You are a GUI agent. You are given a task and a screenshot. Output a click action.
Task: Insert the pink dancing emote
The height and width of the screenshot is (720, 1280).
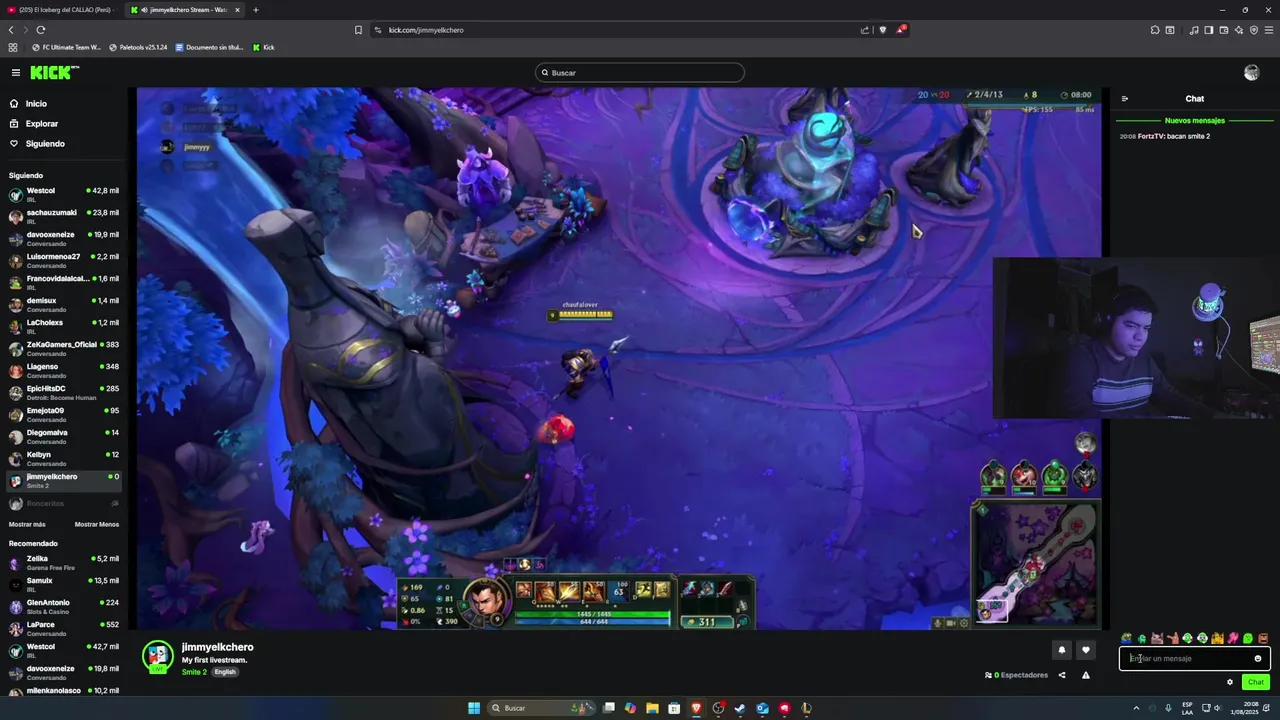tap(1233, 638)
